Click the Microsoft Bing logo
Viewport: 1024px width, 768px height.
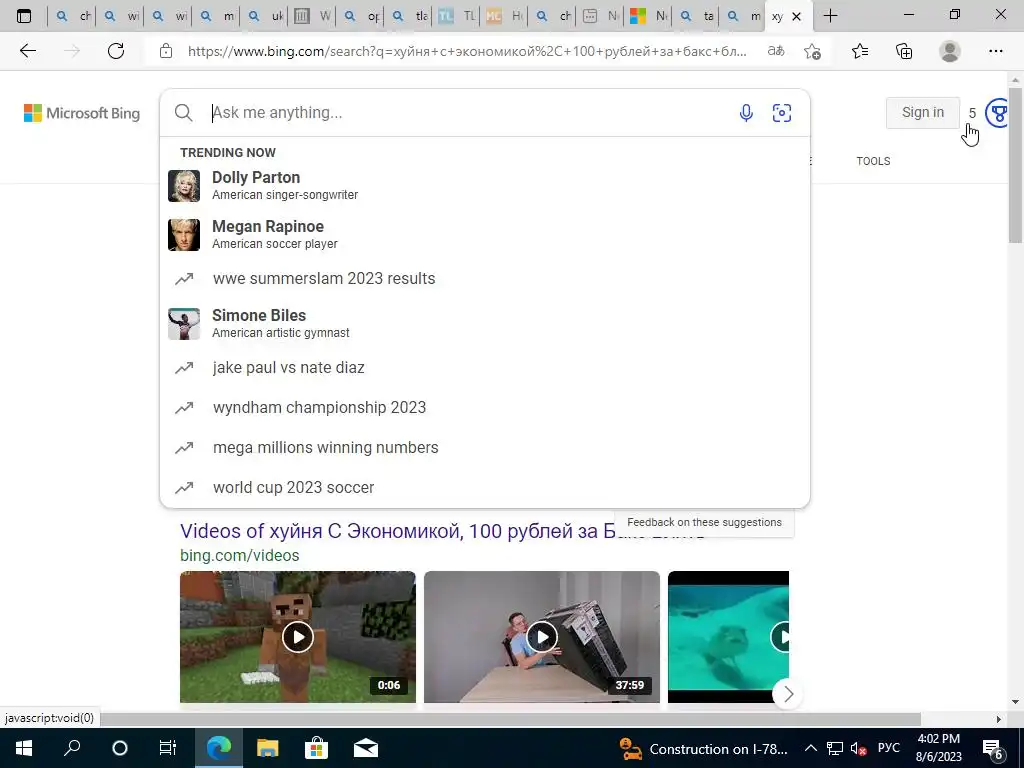82,113
